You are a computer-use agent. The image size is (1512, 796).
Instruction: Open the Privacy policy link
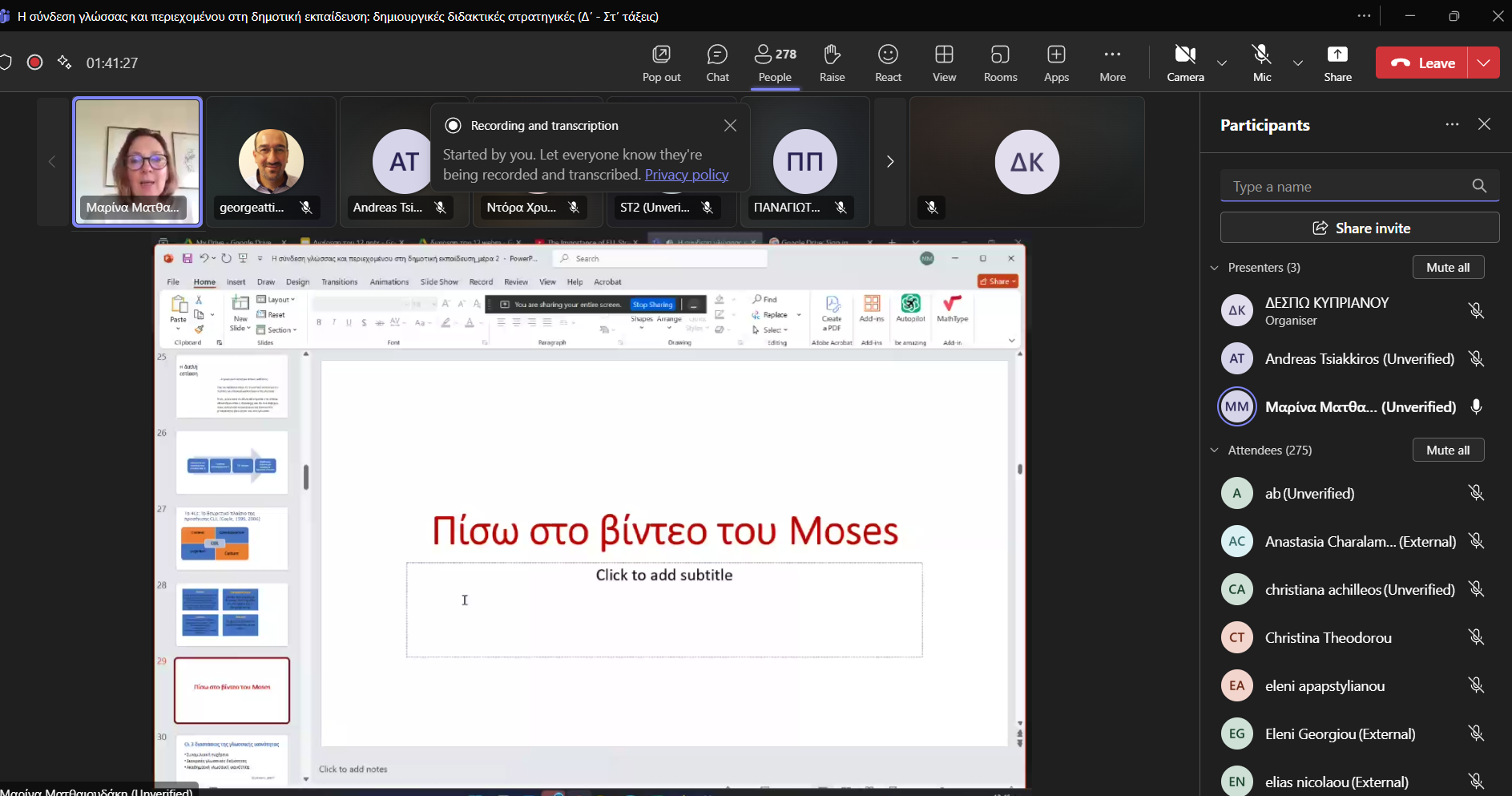[x=686, y=175]
